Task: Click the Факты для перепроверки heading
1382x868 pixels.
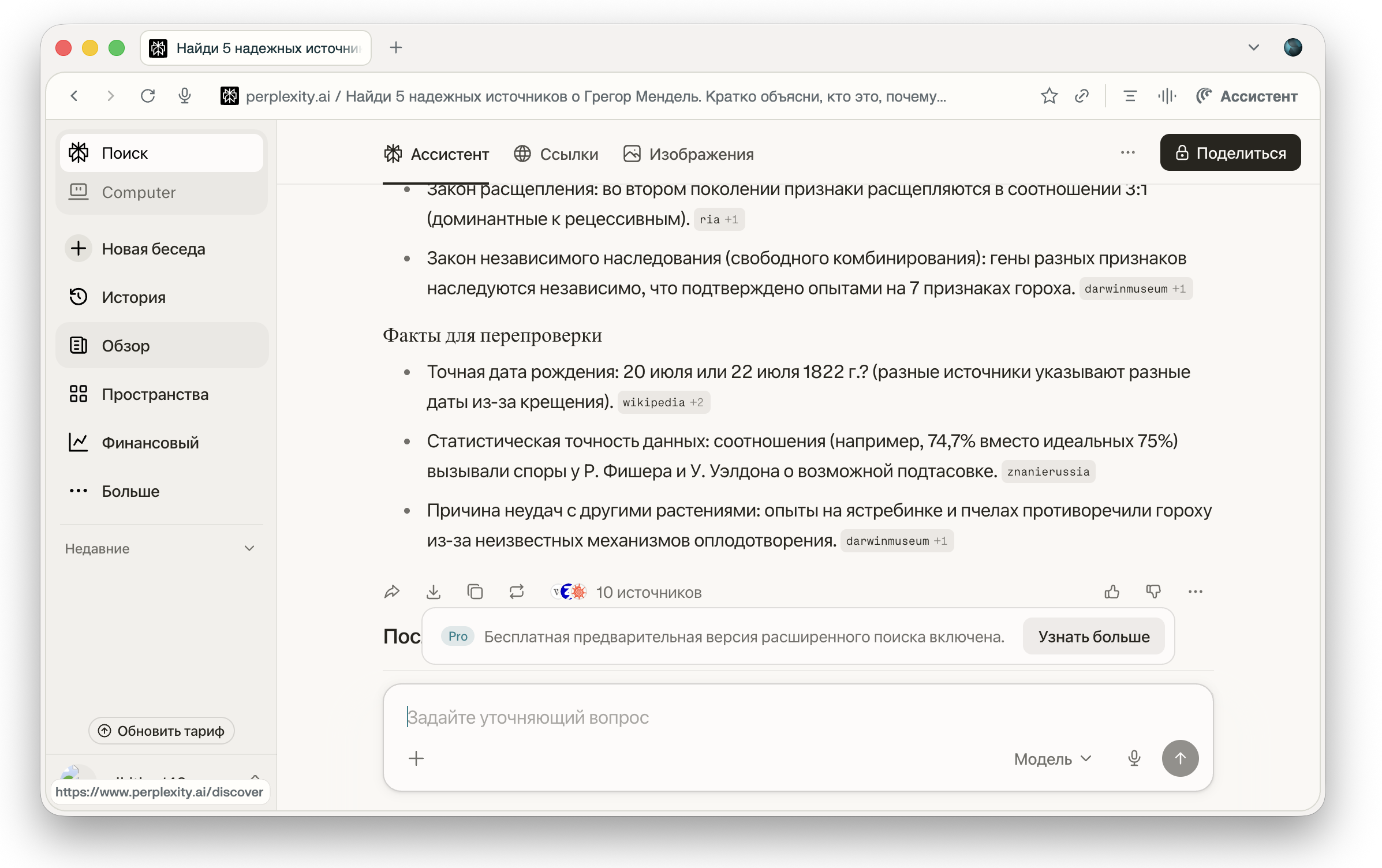Action: coord(492,336)
